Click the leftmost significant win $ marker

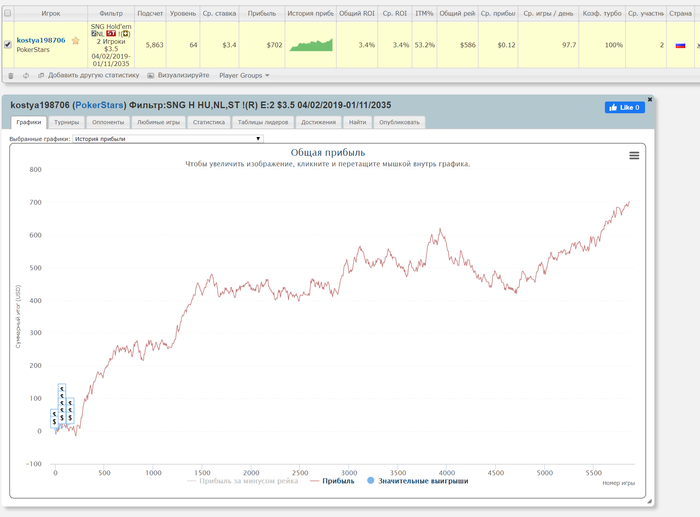click(x=54, y=418)
